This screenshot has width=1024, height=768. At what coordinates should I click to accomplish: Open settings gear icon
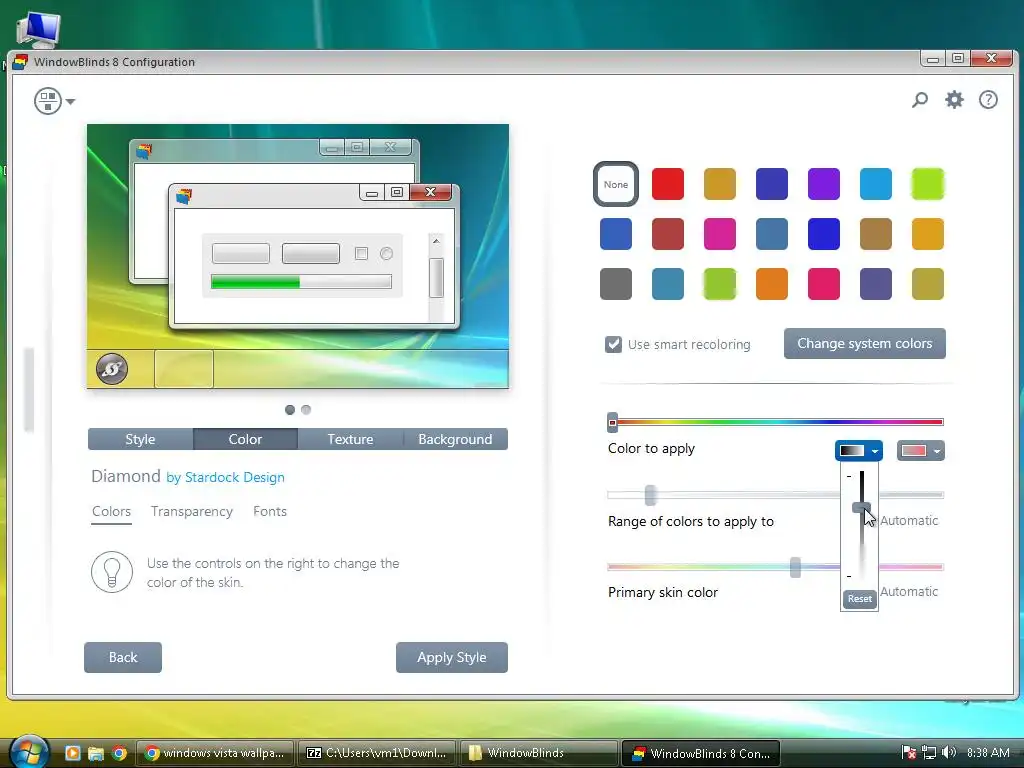point(954,100)
